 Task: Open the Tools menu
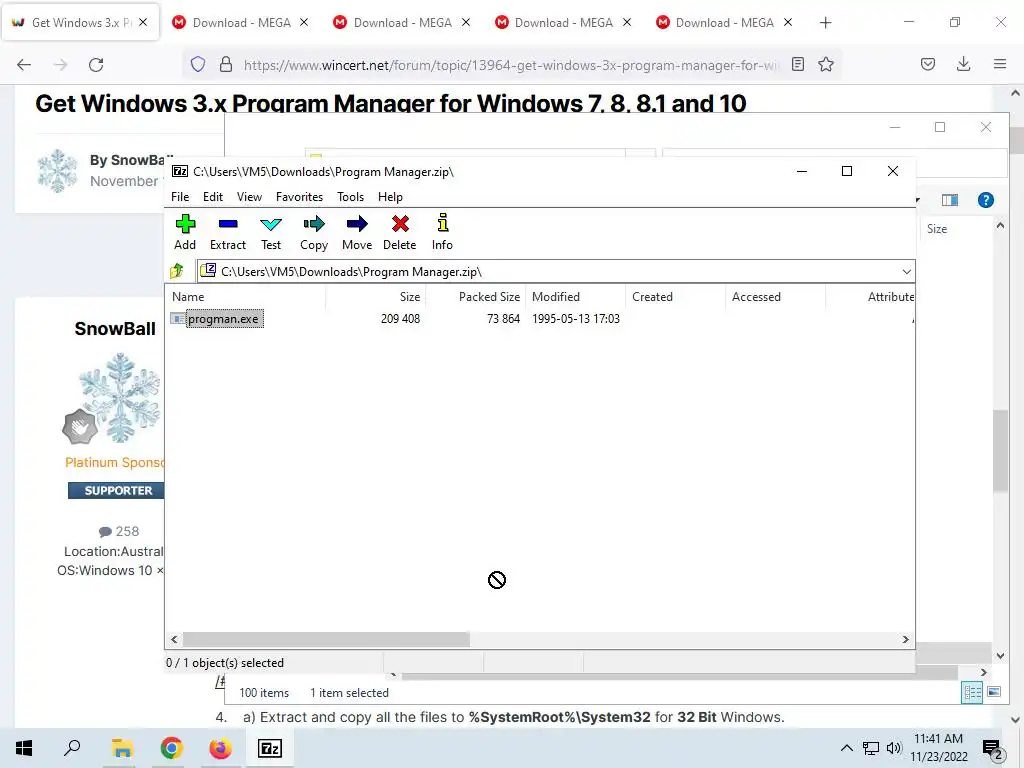[350, 197]
